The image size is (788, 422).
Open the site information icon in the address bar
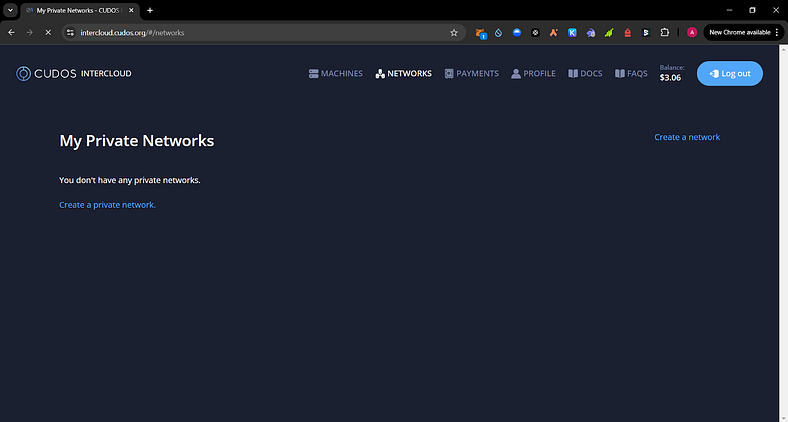[70, 33]
